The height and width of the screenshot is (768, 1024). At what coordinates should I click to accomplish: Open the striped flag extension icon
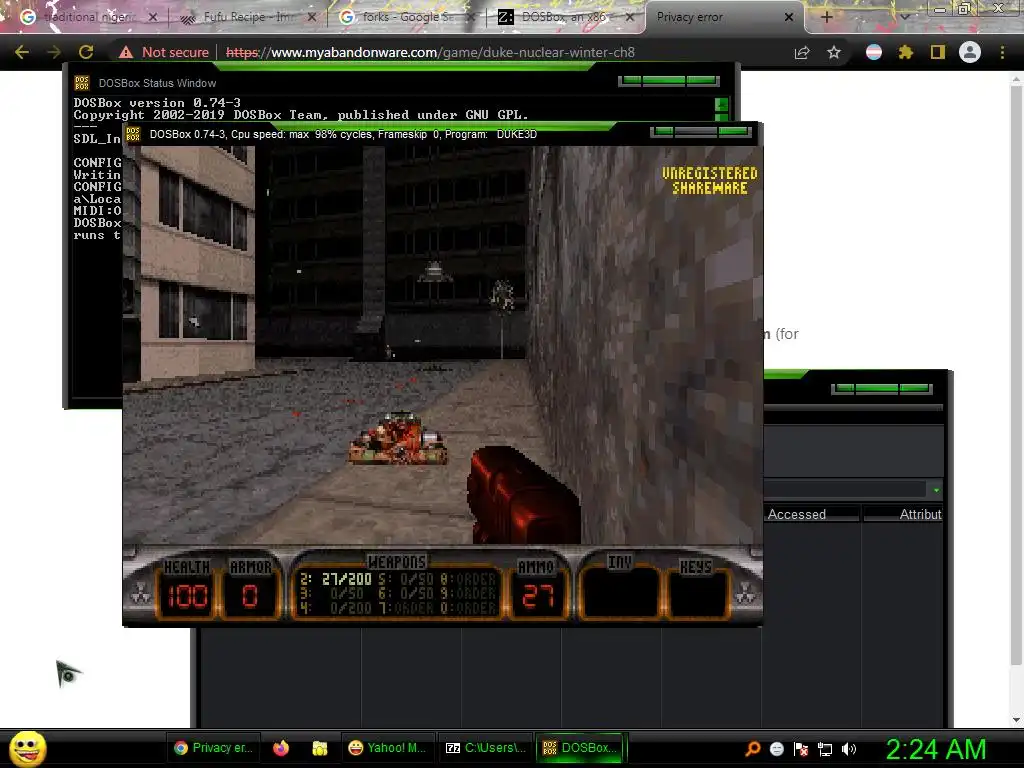874,52
